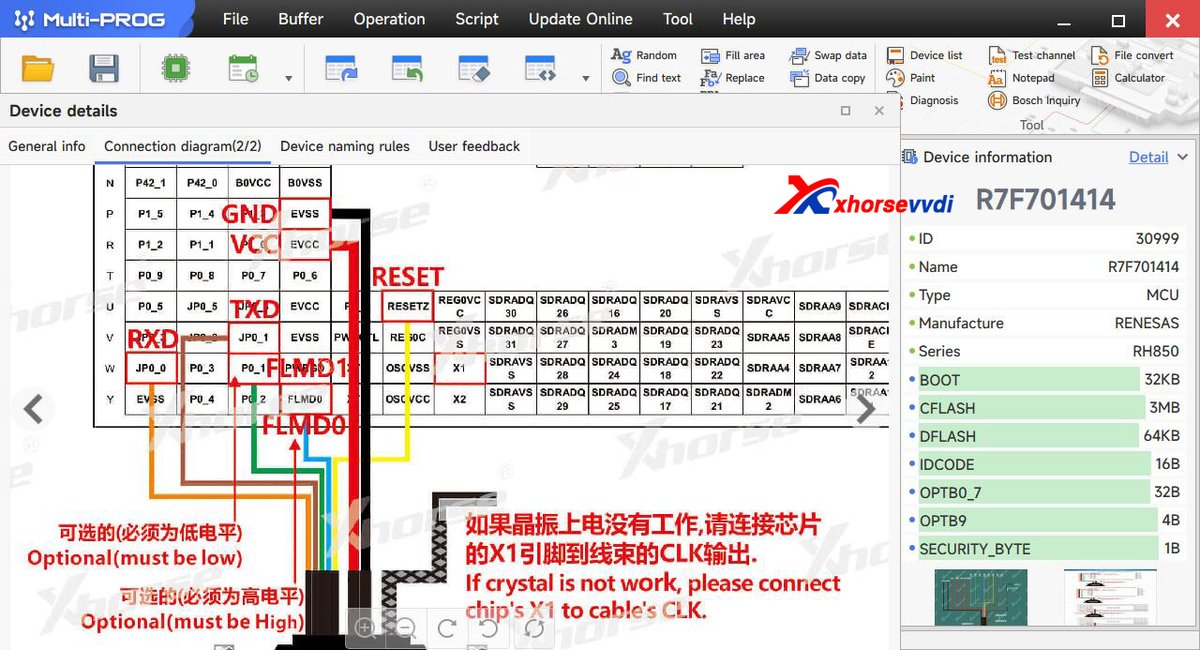Select the white wiring diagram thumbnail
The image size is (1200, 650).
pos(1110,598)
